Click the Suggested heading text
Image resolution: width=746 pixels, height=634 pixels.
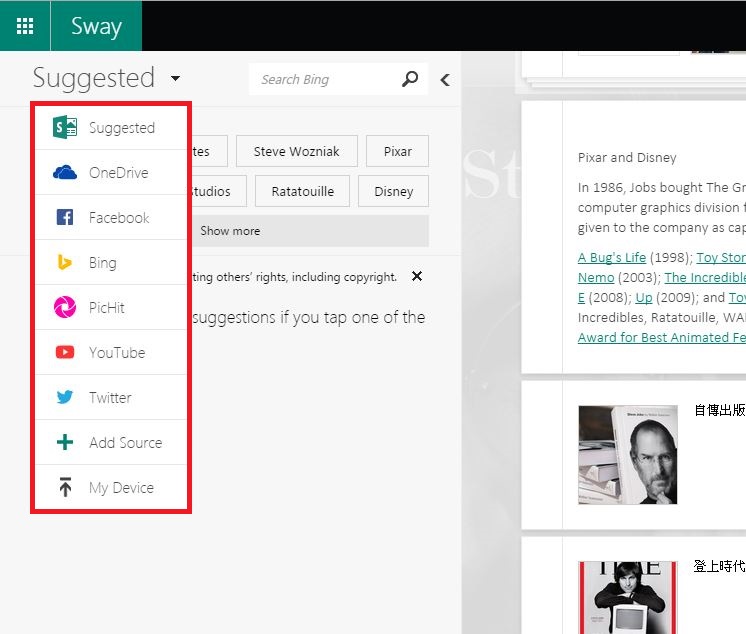click(94, 78)
